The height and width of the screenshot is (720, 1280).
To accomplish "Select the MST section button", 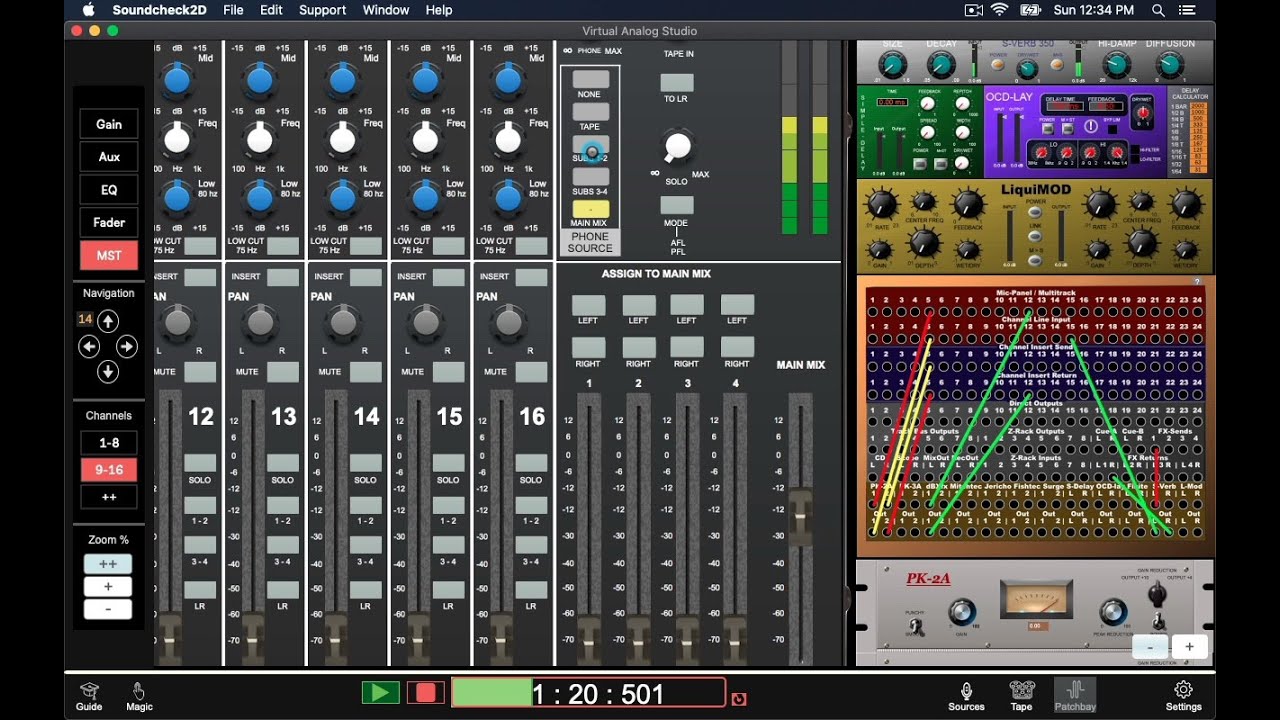I will click(x=109, y=256).
